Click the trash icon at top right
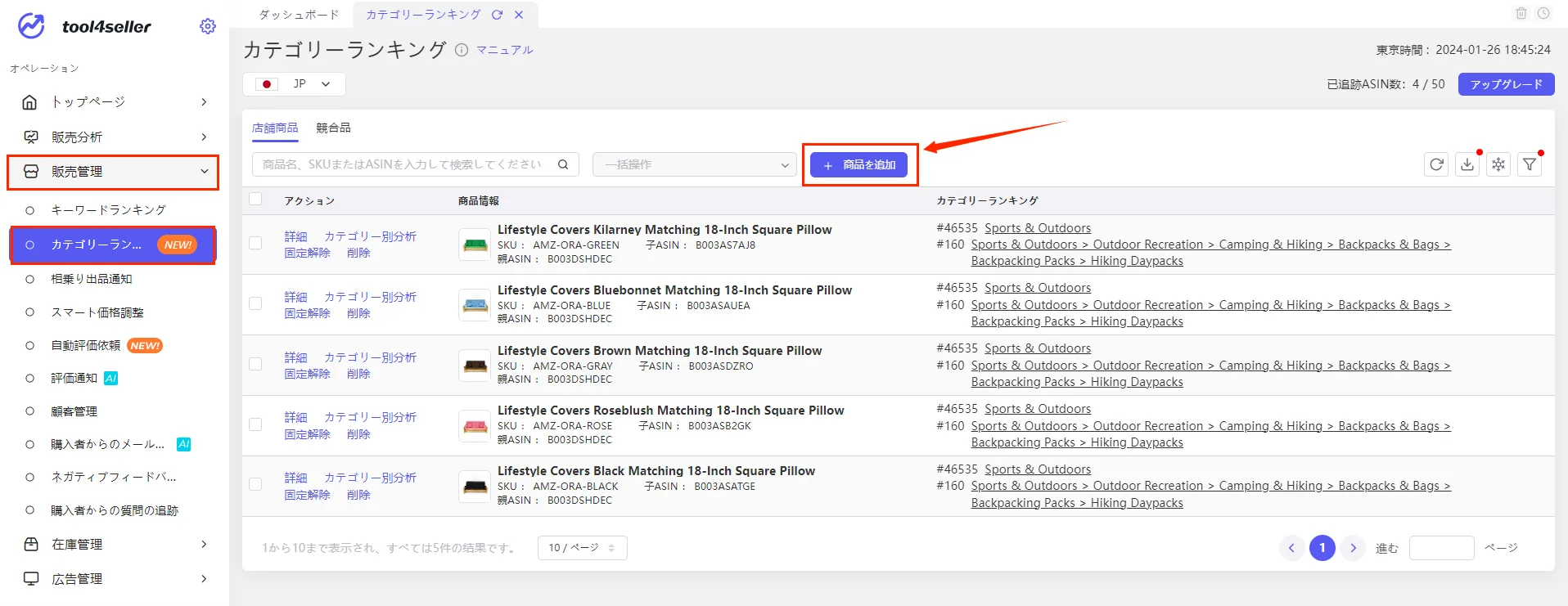 pos(1521,13)
